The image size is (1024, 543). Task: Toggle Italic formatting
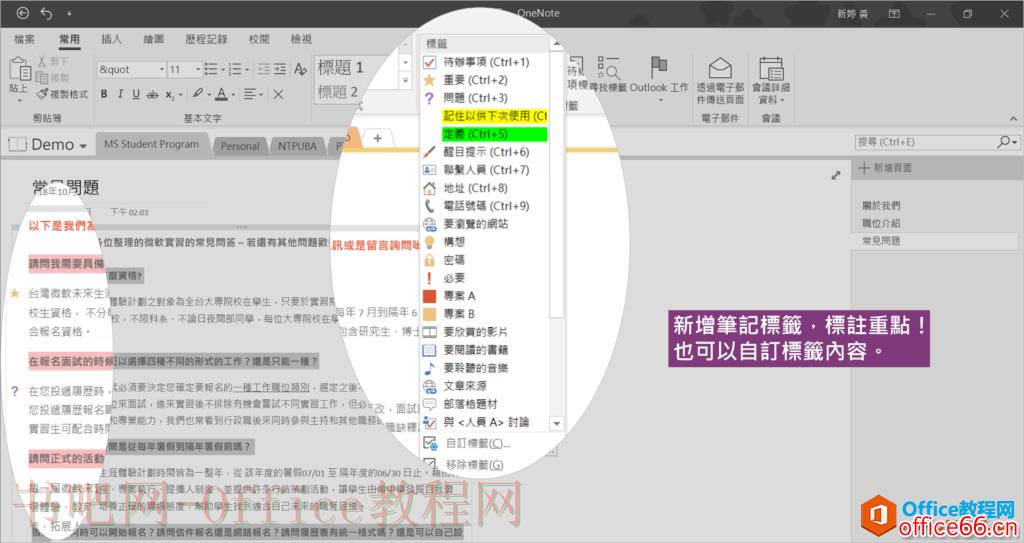coord(120,94)
